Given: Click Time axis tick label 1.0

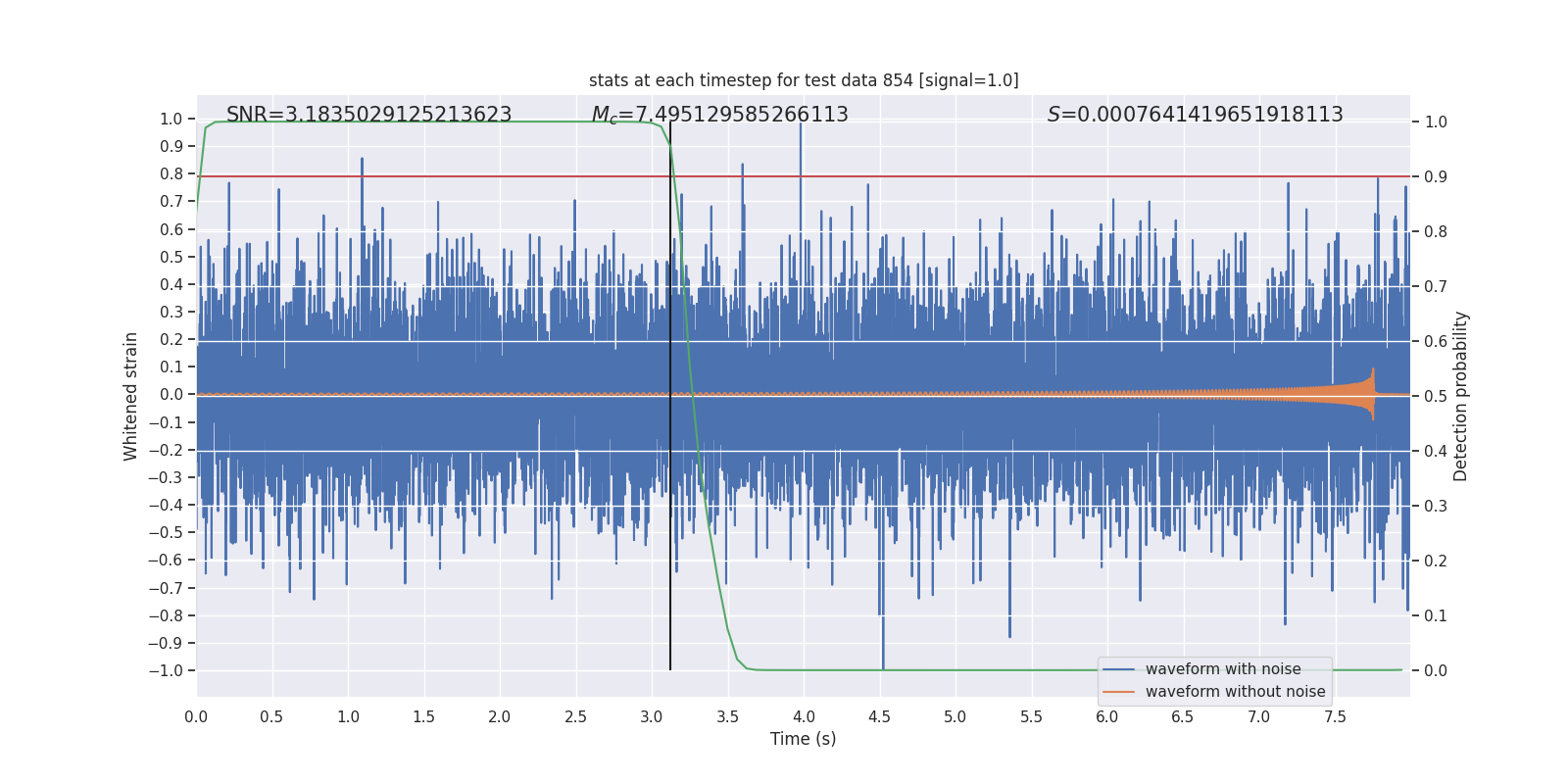Looking at the screenshot, I should (x=348, y=716).
